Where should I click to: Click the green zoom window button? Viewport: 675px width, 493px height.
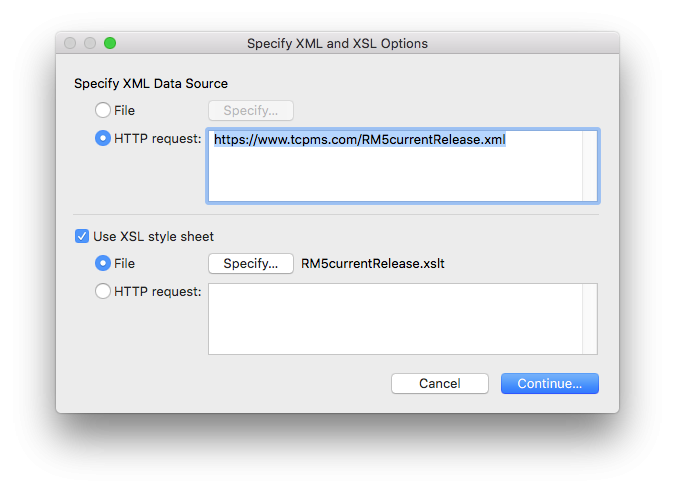(110, 43)
